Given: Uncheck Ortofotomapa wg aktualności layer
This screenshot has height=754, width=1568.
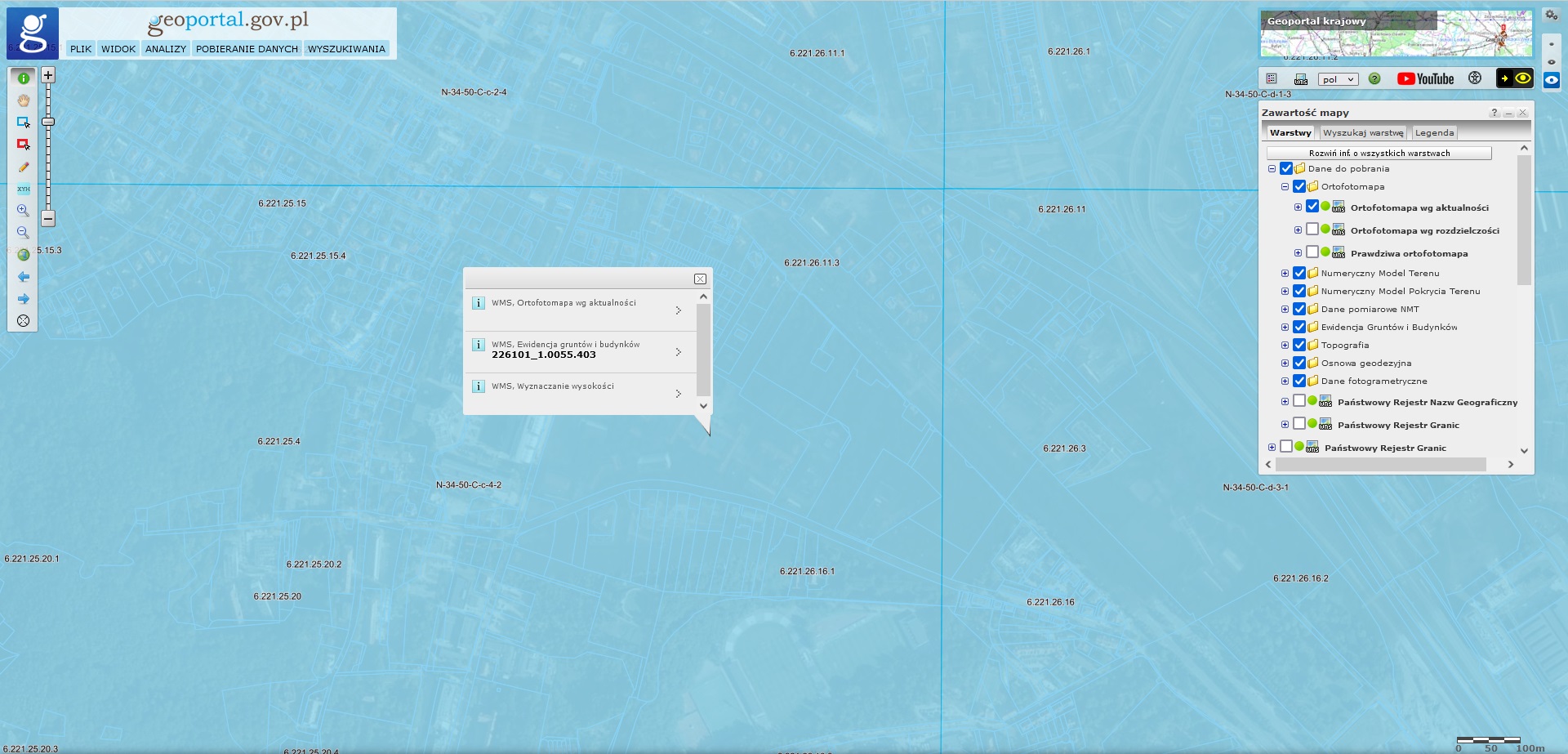Looking at the screenshot, I should 1312,207.
